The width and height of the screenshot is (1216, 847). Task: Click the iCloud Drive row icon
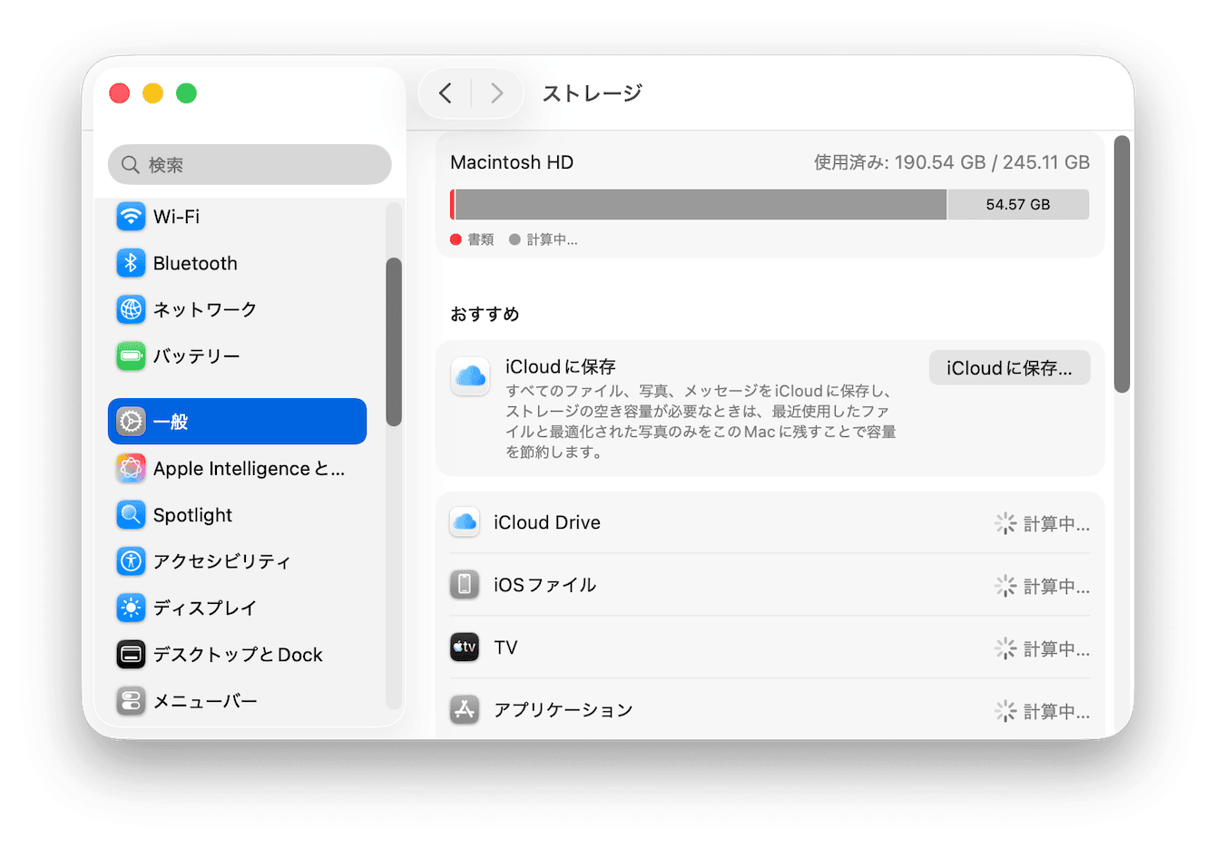click(x=464, y=522)
